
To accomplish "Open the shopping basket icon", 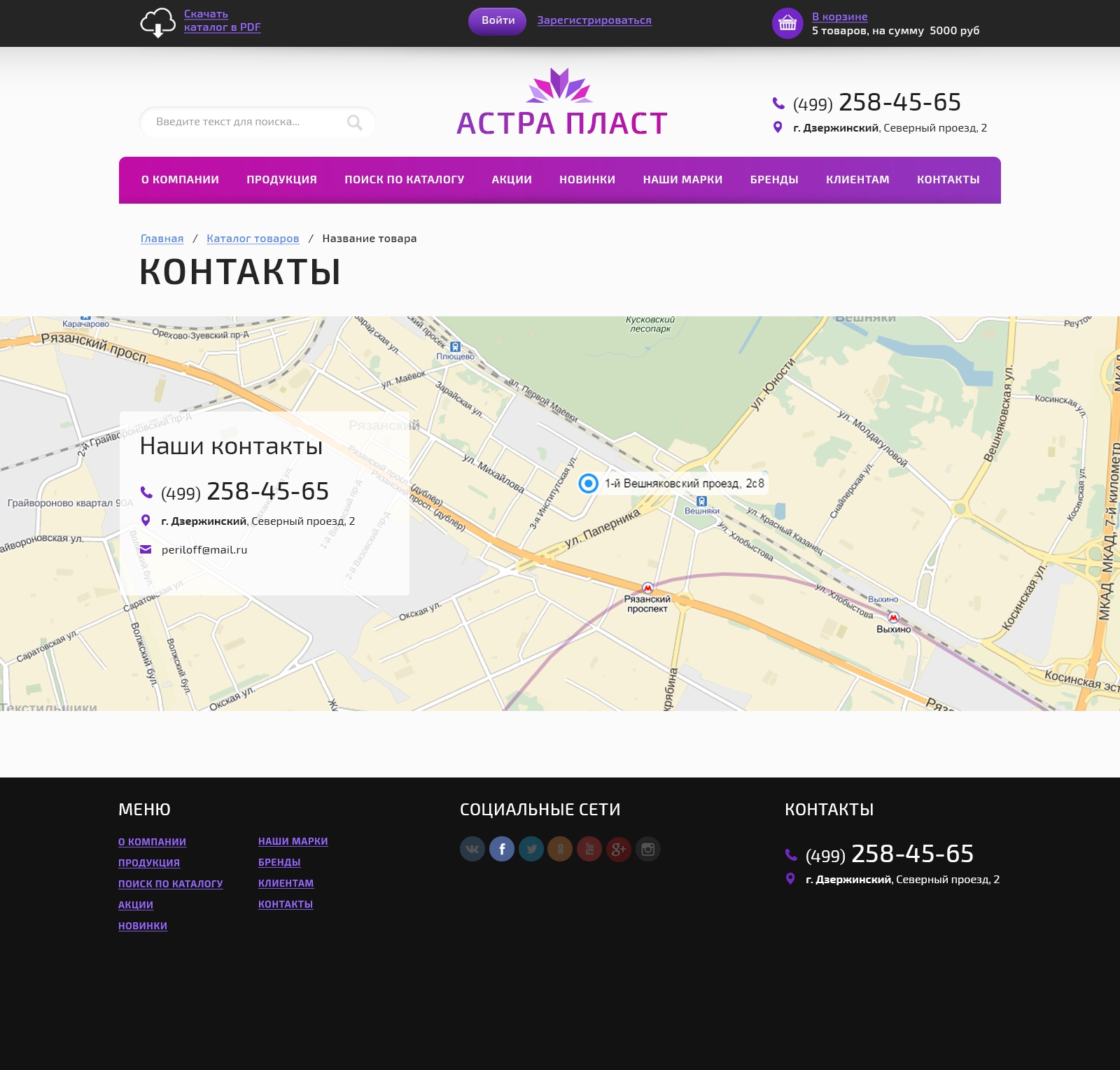I will [x=787, y=23].
